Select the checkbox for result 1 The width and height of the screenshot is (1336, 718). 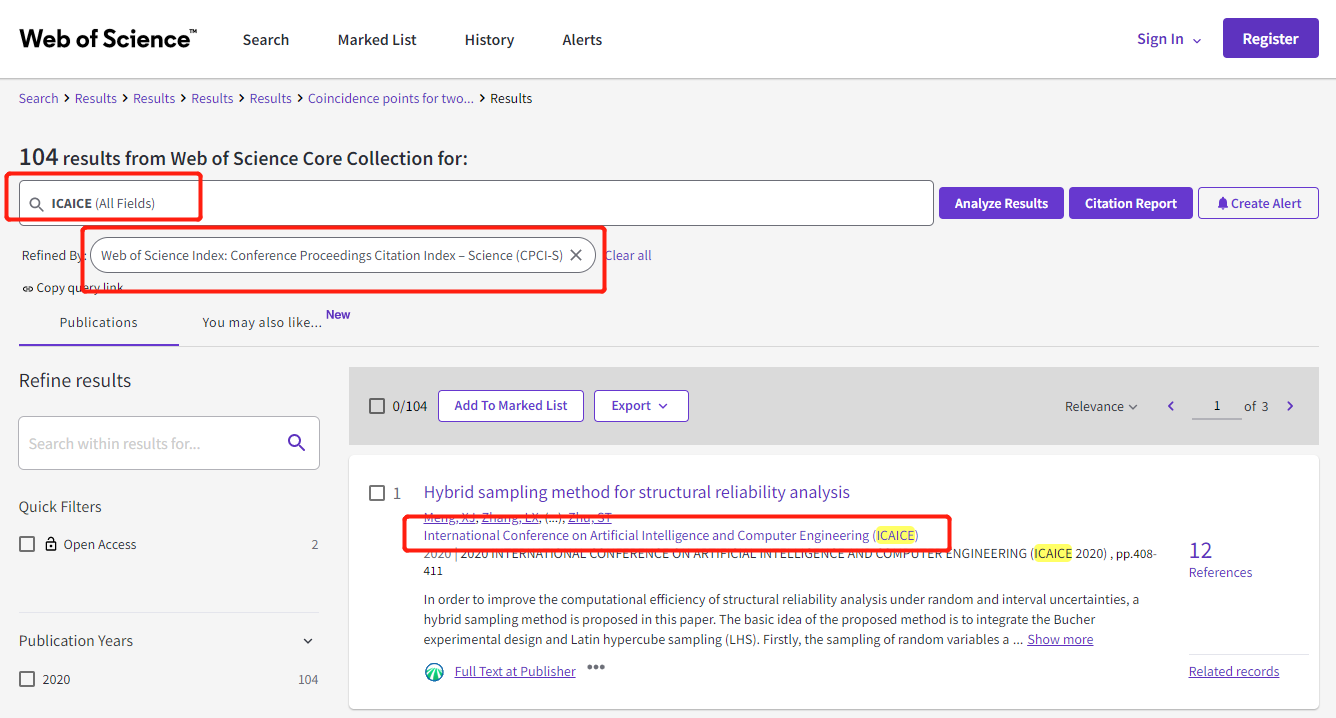coord(377,493)
